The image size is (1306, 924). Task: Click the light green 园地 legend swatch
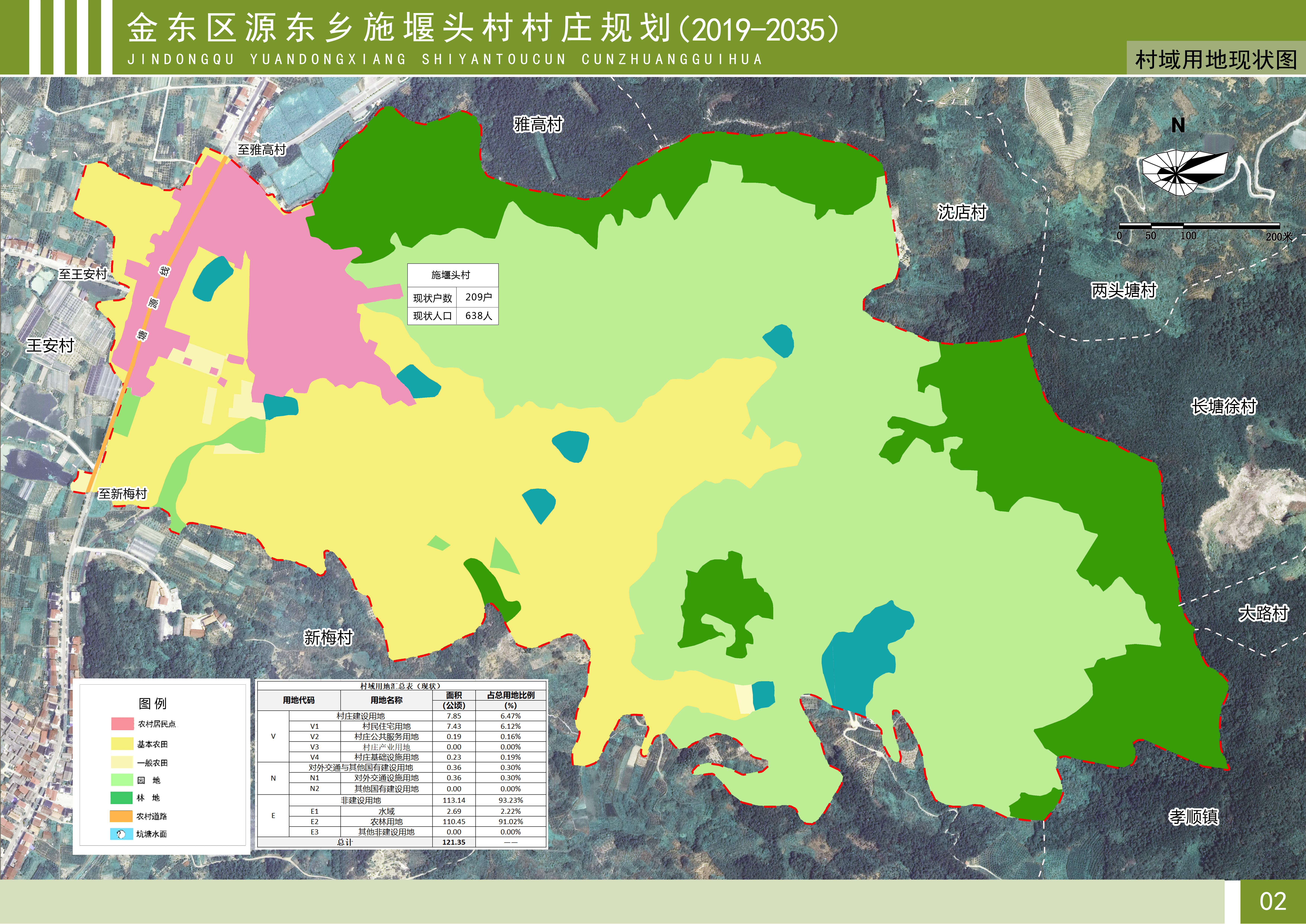click(x=122, y=780)
